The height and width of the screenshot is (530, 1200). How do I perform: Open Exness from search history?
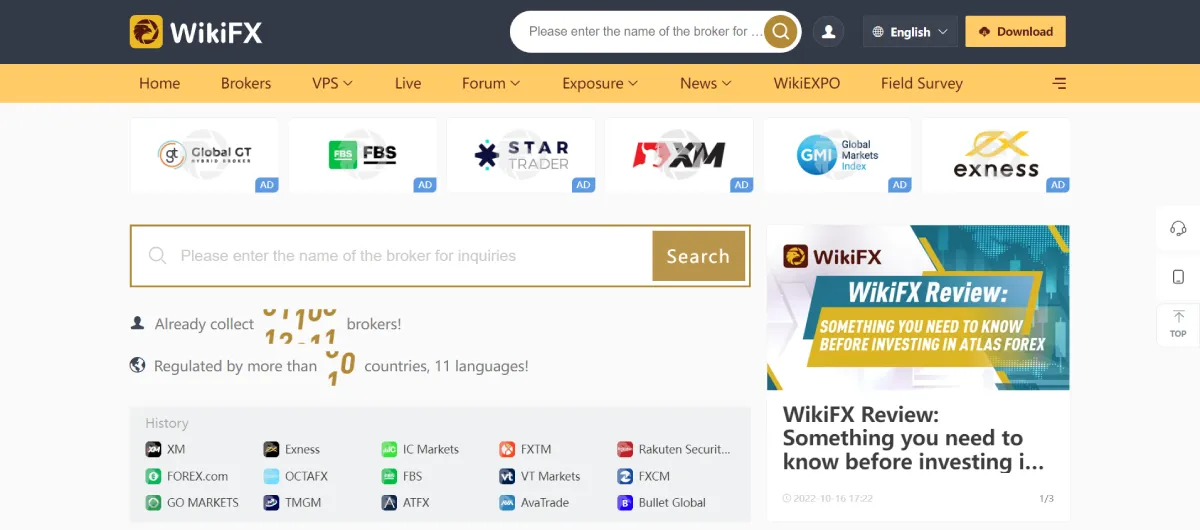(292, 449)
